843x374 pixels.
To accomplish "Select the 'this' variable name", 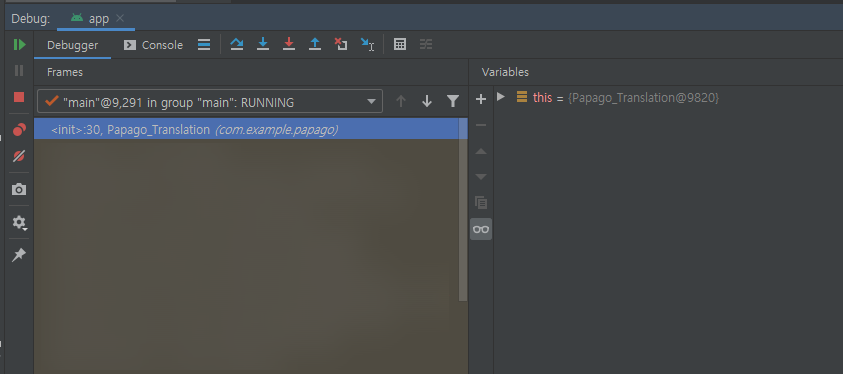I will pos(542,98).
